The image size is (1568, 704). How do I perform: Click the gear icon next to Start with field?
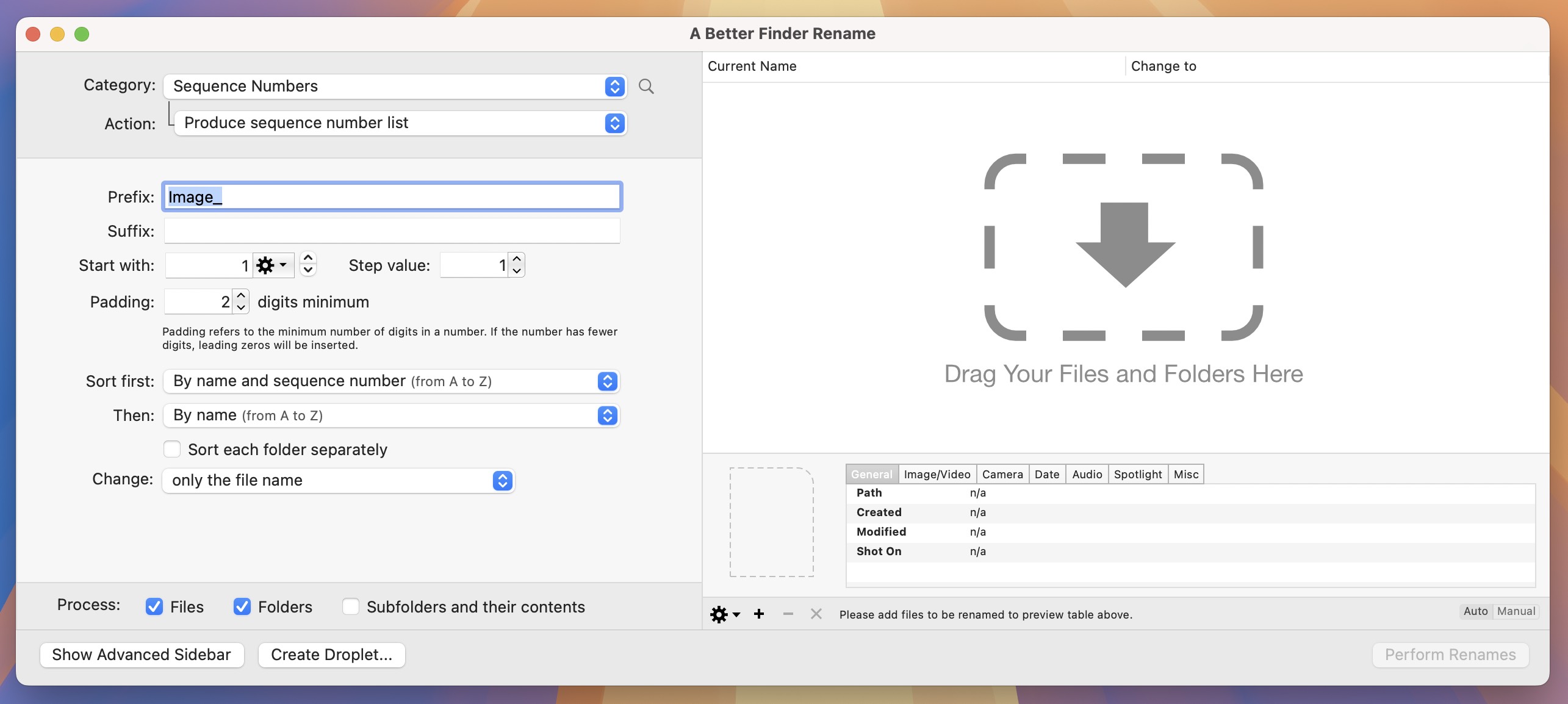point(266,265)
